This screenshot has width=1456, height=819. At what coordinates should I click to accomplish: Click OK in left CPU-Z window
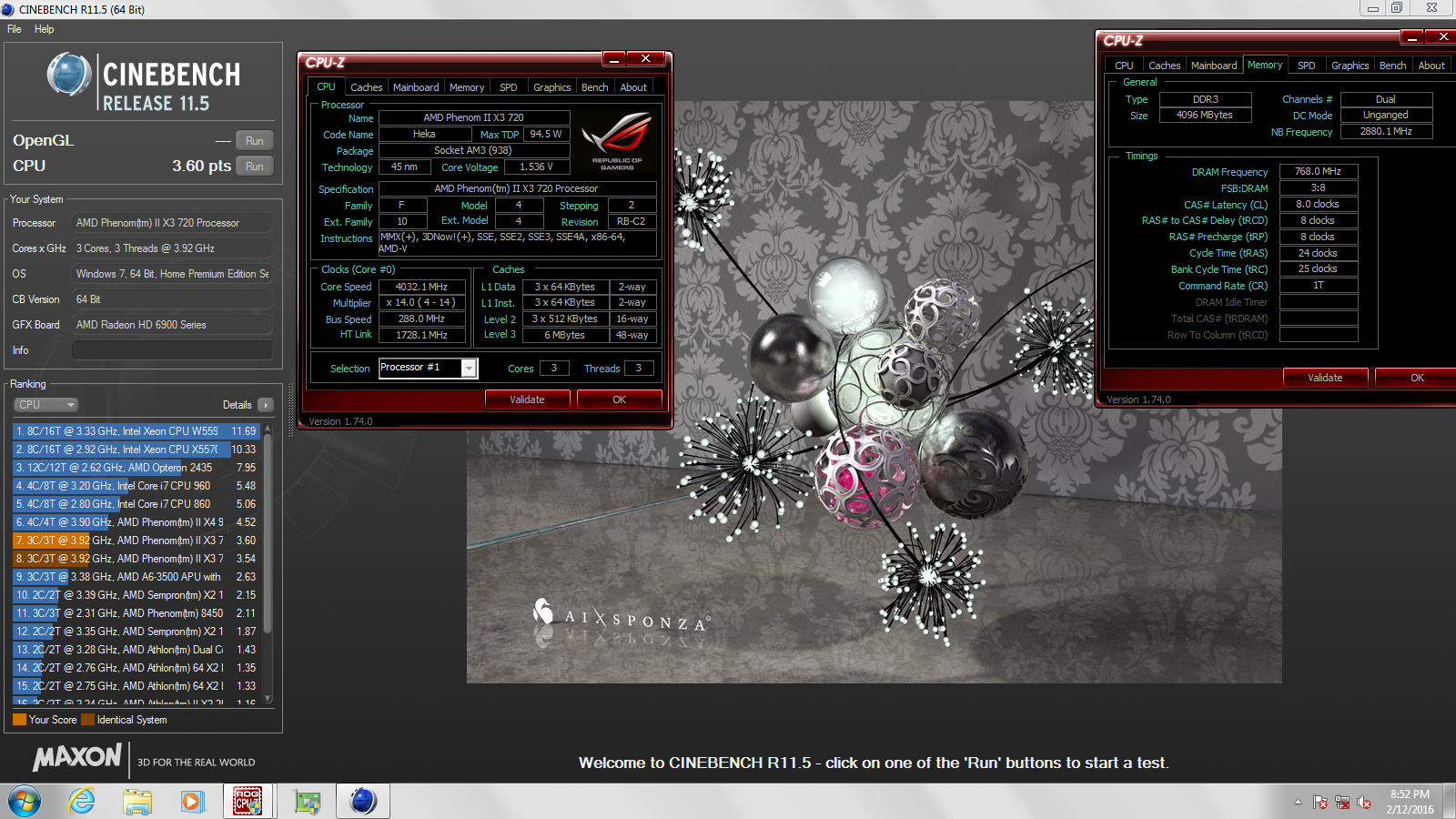pos(620,399)
